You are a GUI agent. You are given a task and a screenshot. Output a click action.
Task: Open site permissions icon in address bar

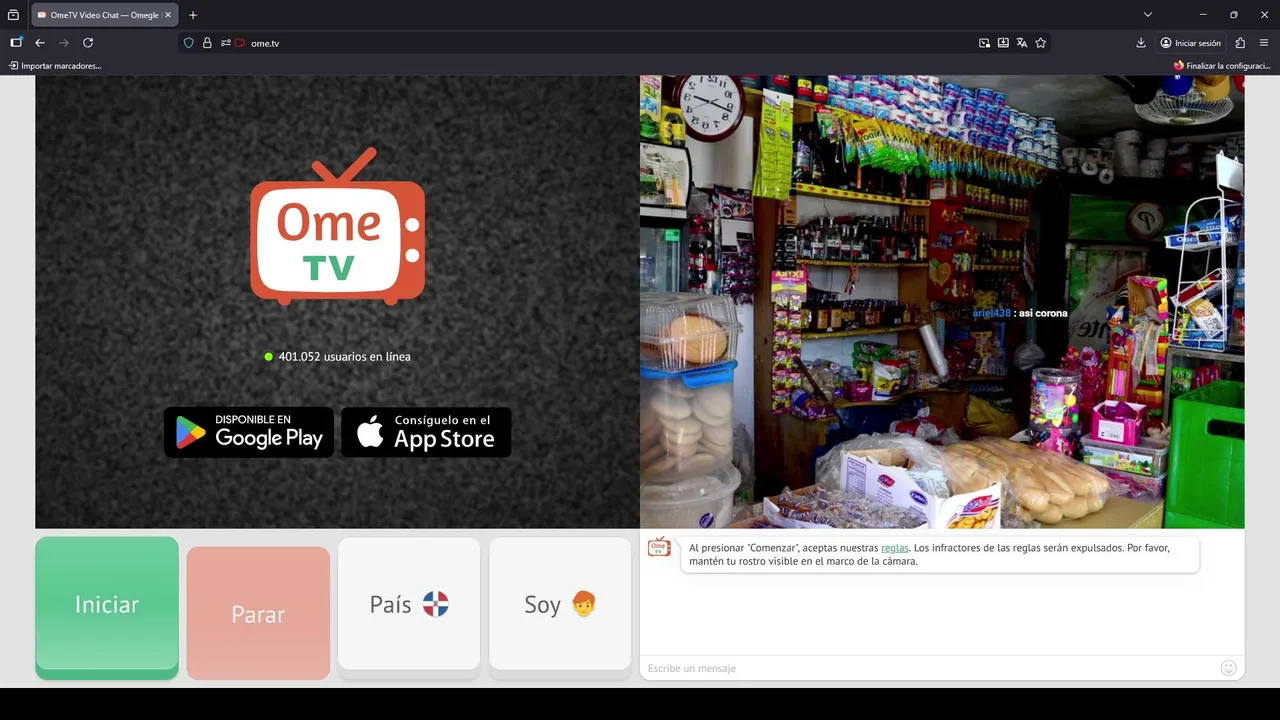pos(226,43)
